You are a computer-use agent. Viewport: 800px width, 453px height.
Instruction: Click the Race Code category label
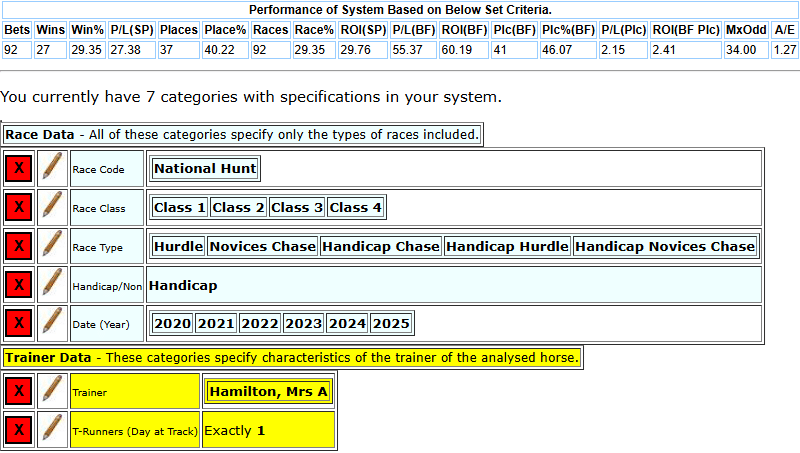[98, 170]
